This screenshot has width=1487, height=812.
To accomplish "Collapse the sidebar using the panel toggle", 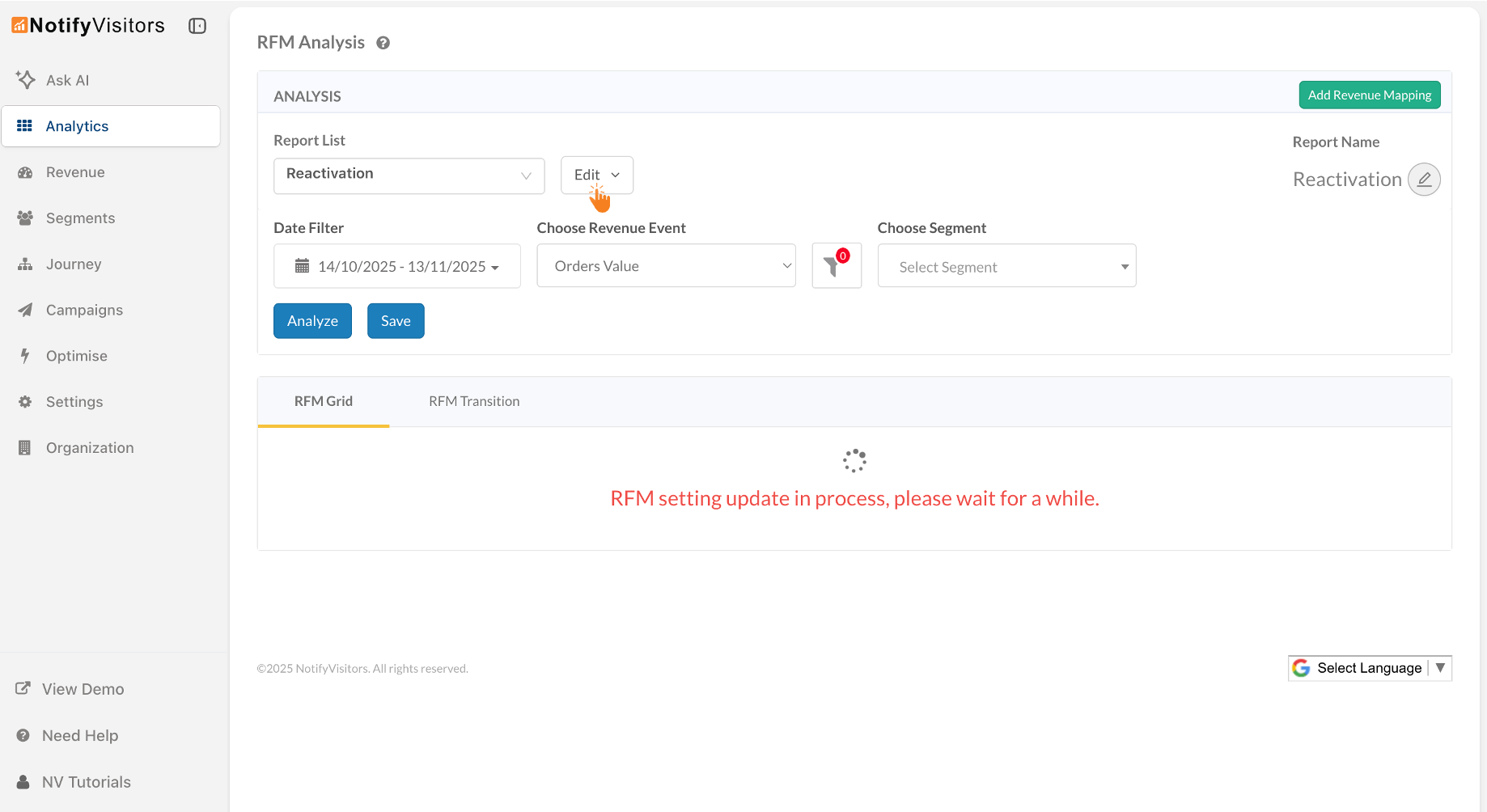I will pyautogui.click(x=197, y=25).
